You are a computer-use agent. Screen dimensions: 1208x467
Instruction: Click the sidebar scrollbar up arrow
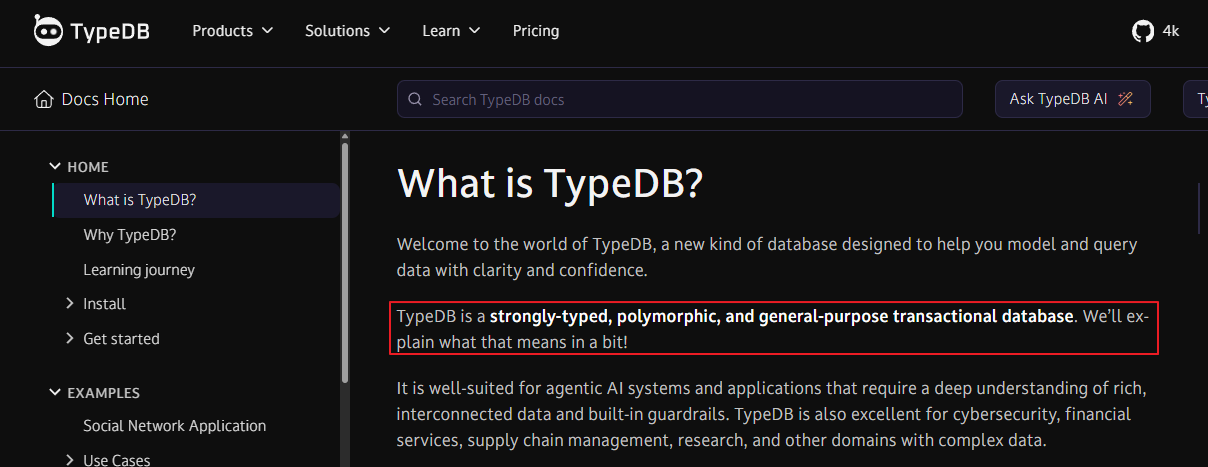pos(345,135)
